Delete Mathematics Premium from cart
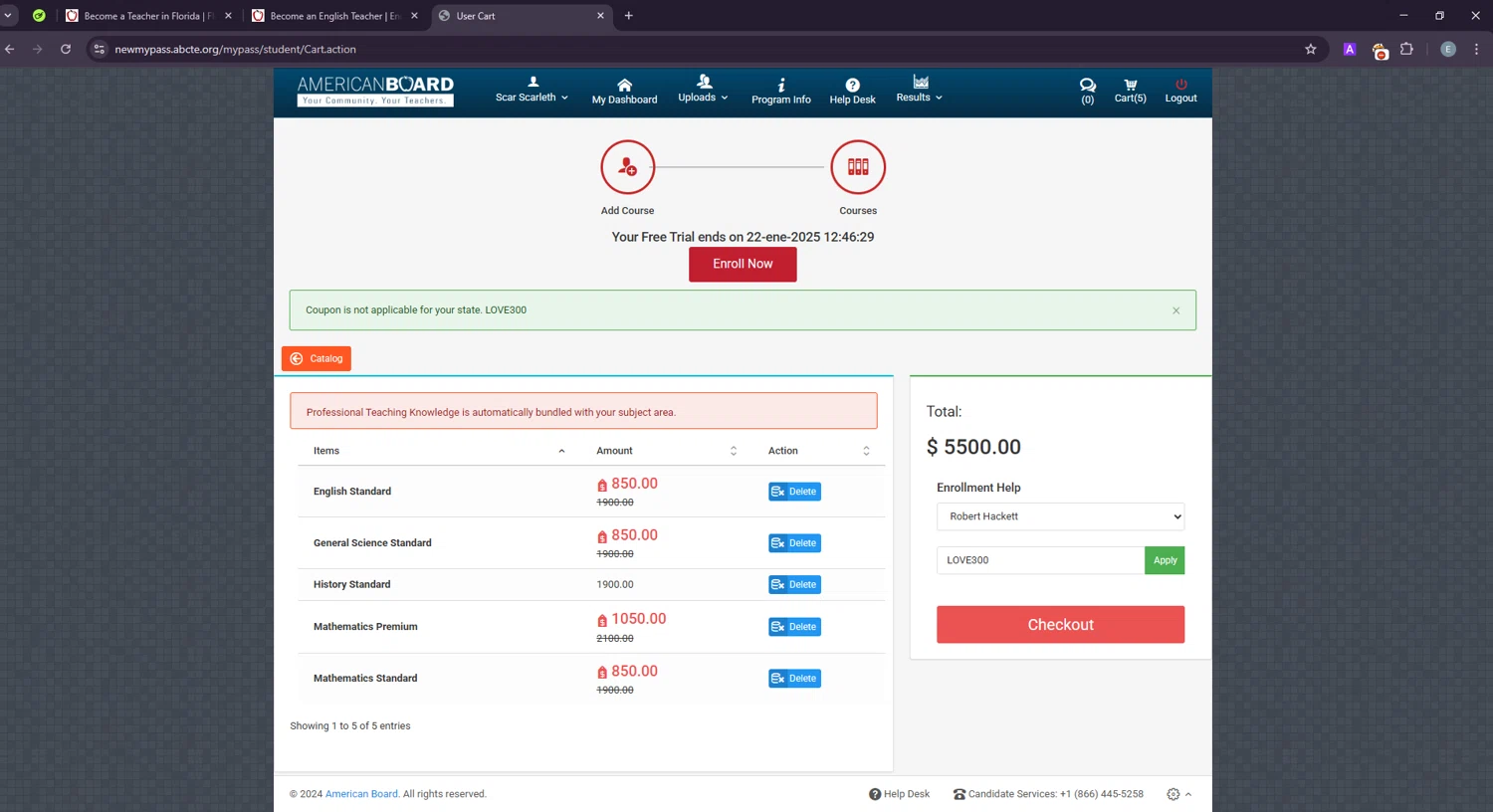This screenshot has height=812, width=1493. tap(794, 627)
